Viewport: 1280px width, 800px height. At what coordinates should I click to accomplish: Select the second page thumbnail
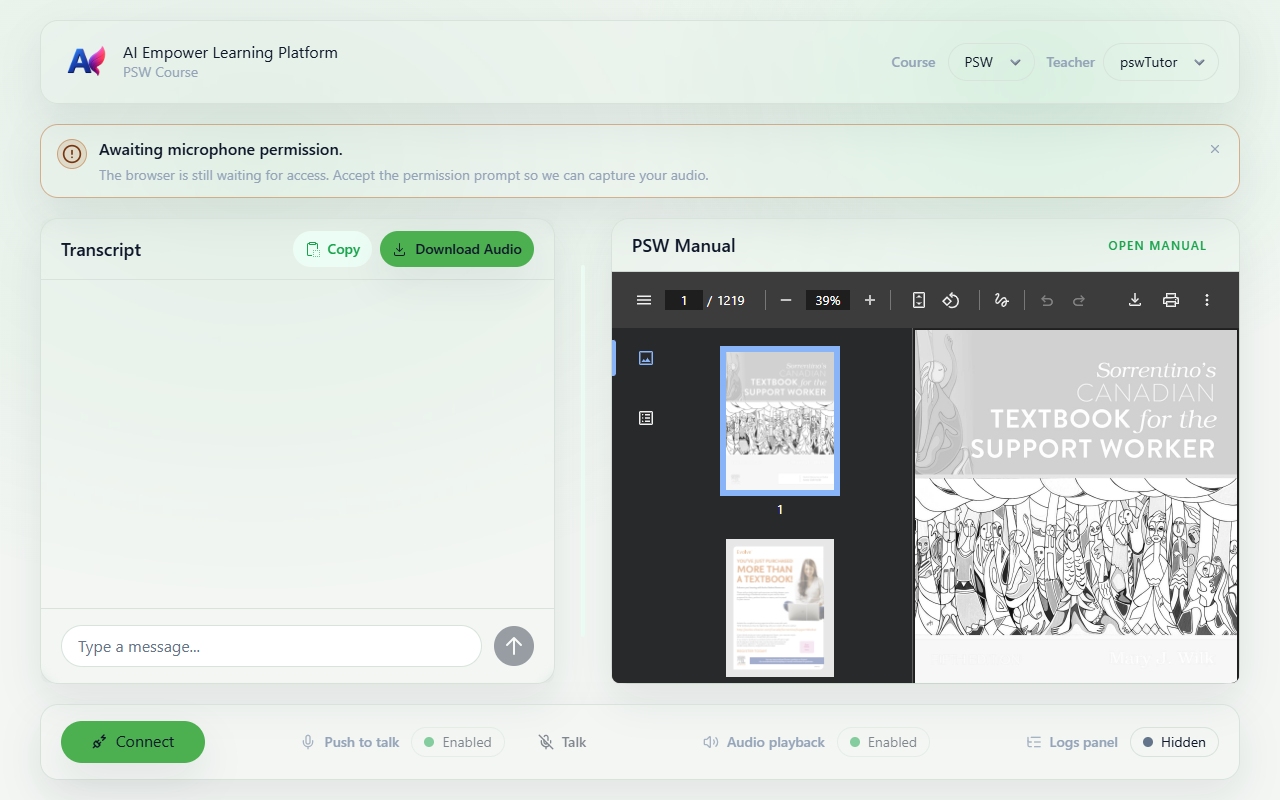click(780, 608)
